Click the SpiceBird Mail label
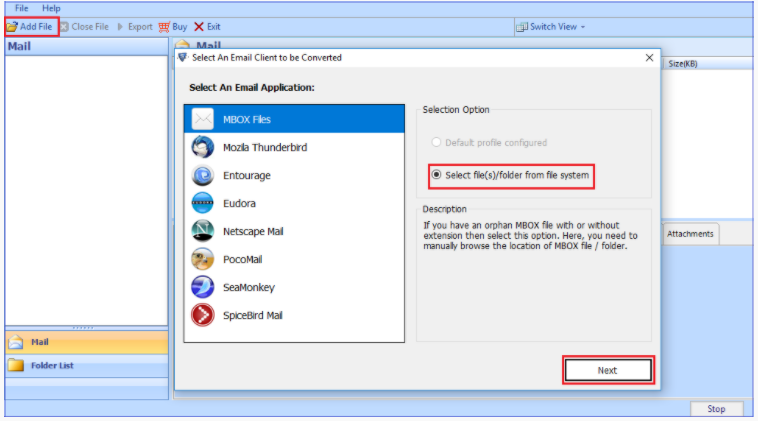 pos(252,316)
